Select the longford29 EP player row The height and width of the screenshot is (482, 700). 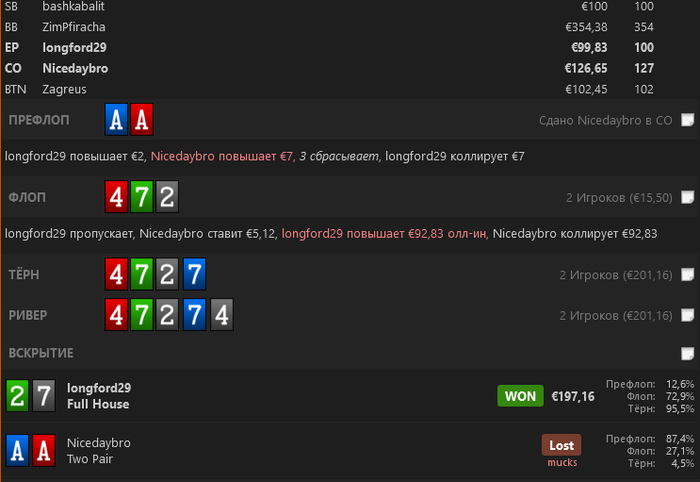click(x=350, y=48)
